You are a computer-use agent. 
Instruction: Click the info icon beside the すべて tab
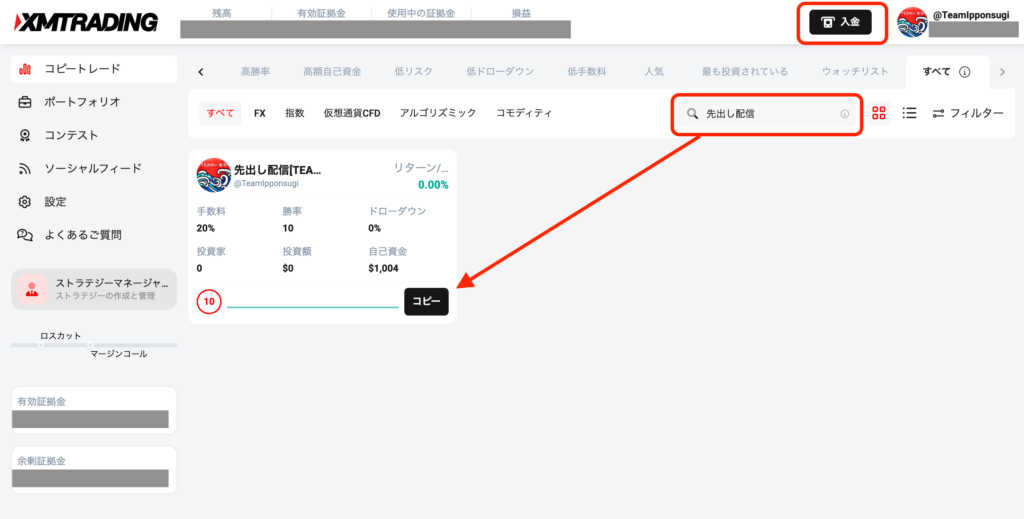click(964, 72)
